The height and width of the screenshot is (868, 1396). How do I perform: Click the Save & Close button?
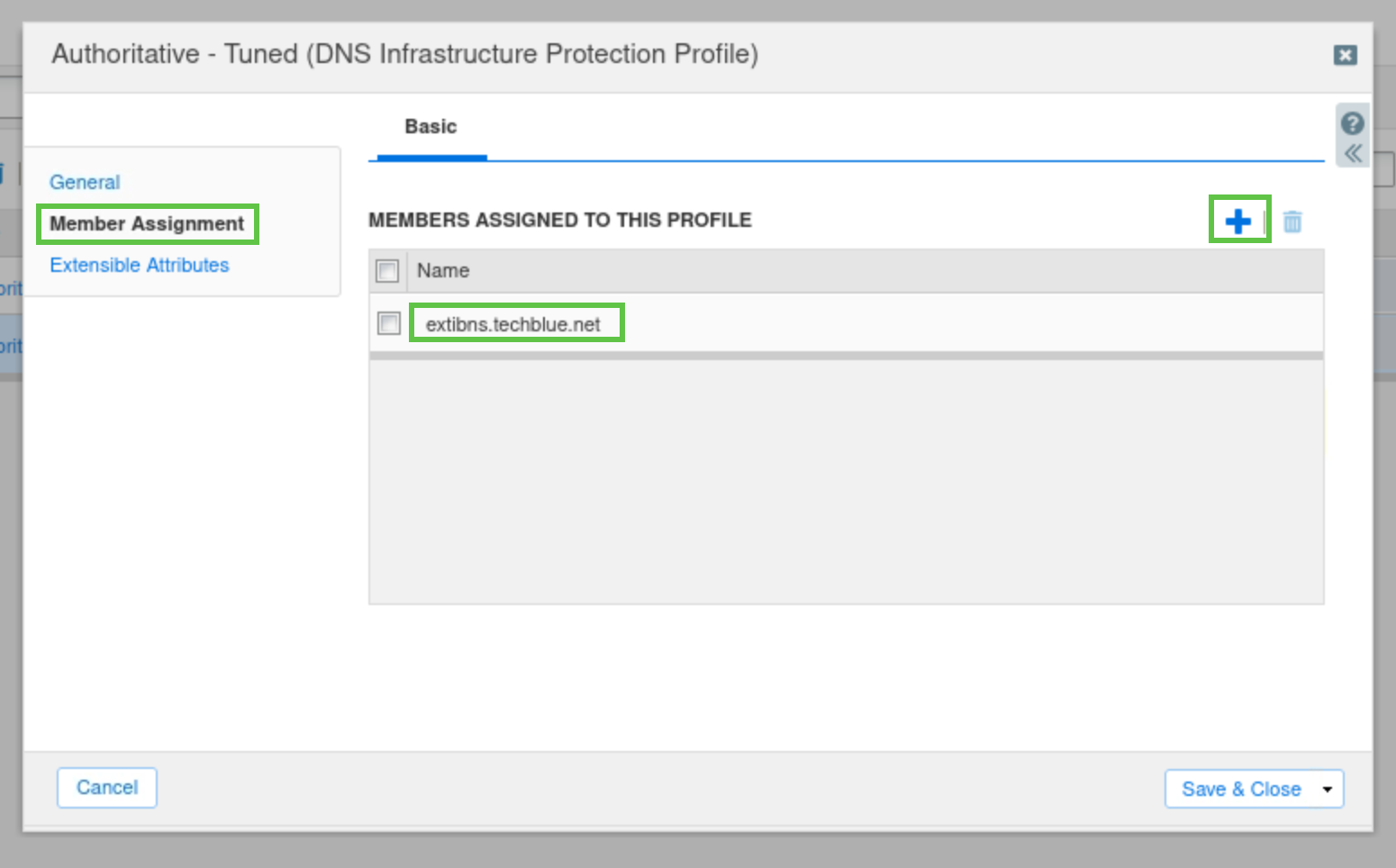[x=1240, y=790]
